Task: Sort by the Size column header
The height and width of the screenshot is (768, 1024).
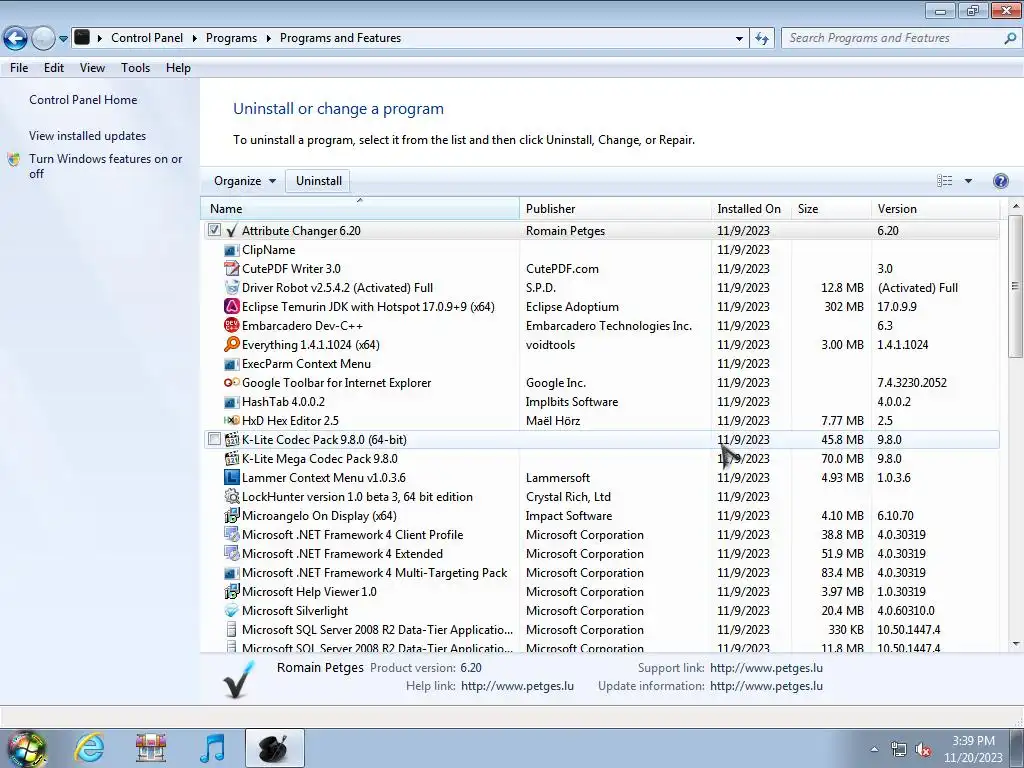Action: click(x=831, y=209)
